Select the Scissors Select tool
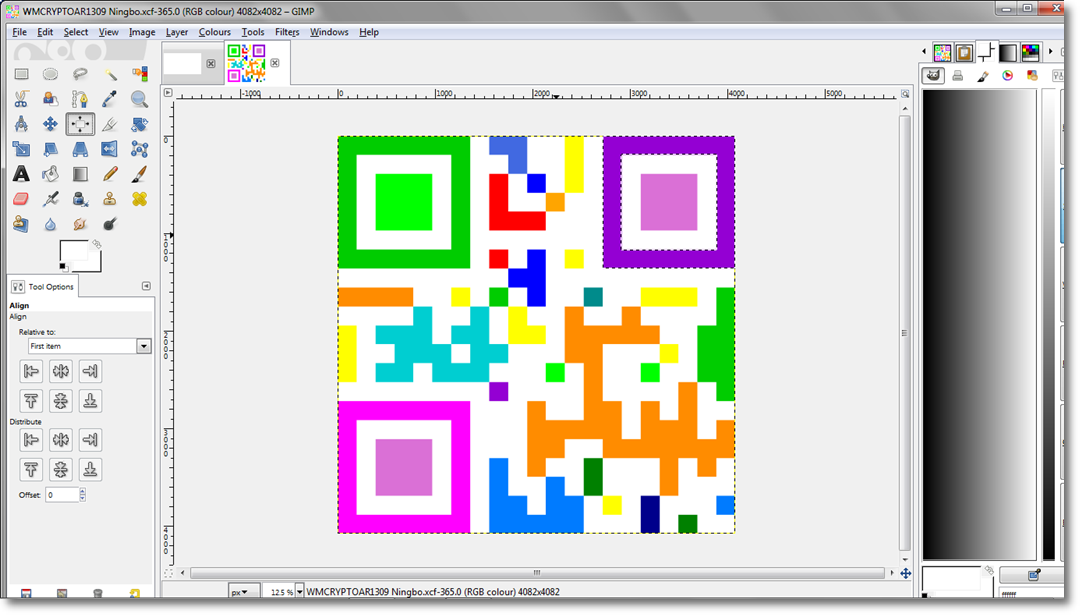 (21, 99)
